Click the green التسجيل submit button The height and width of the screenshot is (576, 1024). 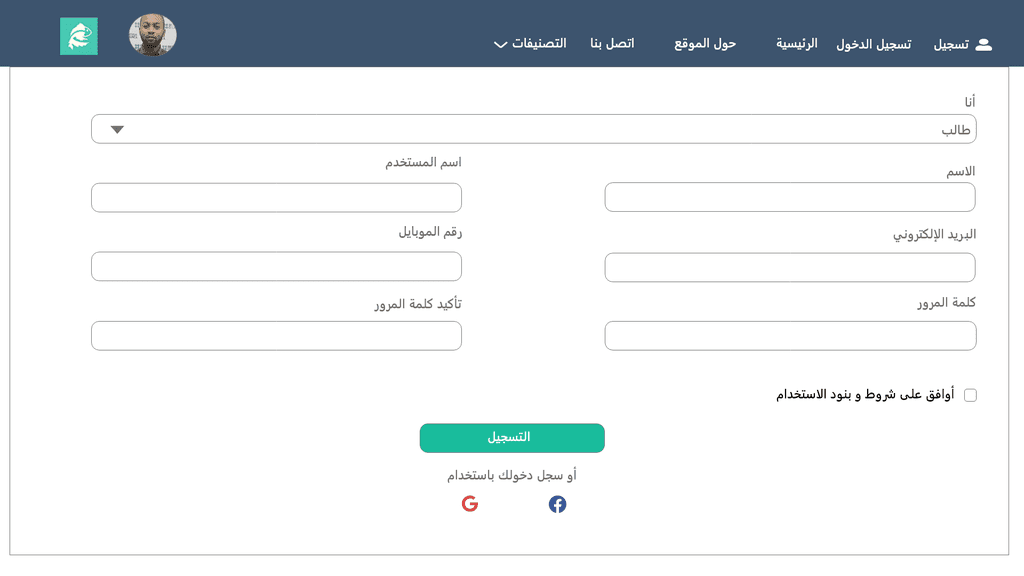(512, 438)
